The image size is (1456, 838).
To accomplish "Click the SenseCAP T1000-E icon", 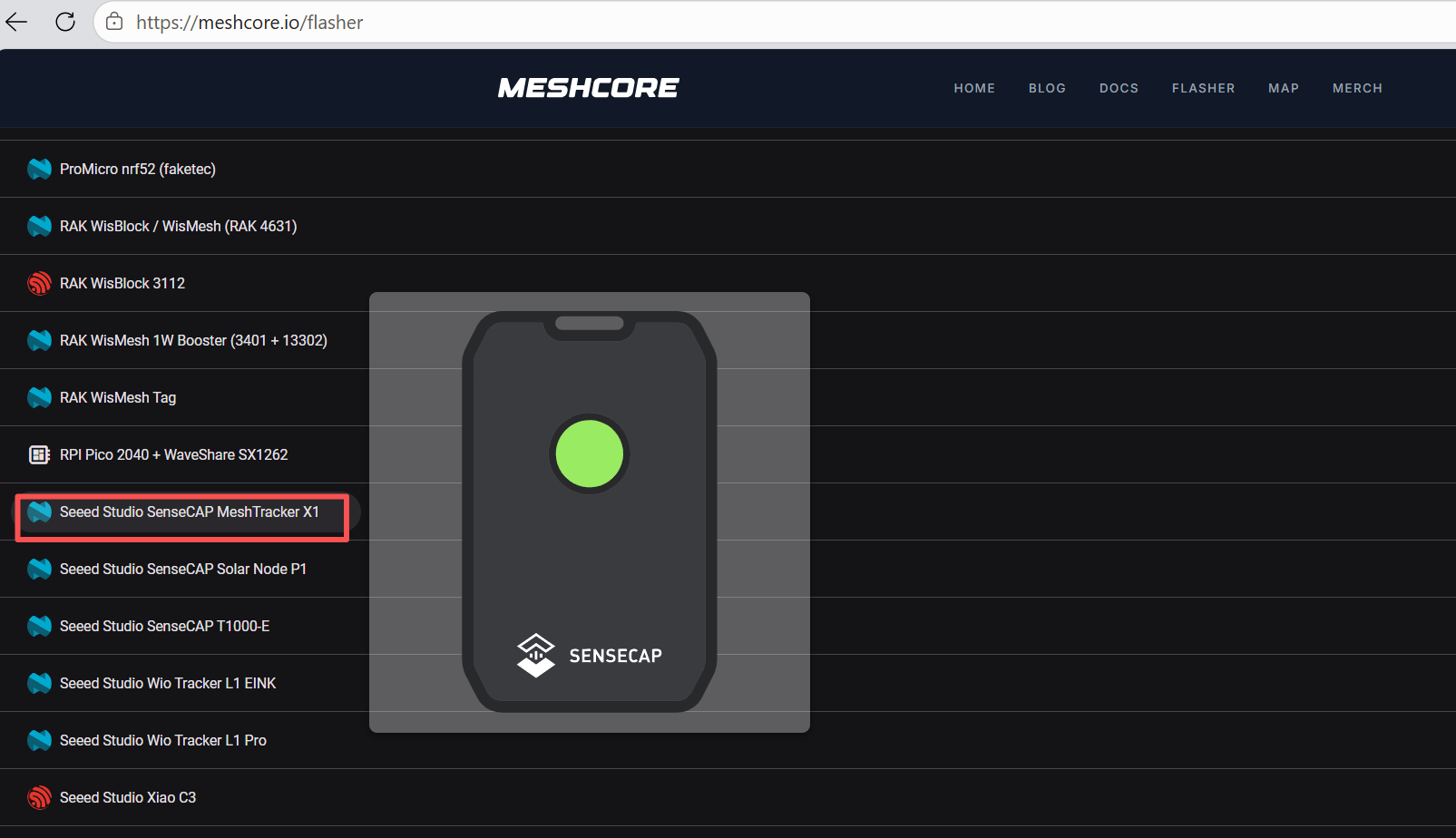I will click(39, 626).
